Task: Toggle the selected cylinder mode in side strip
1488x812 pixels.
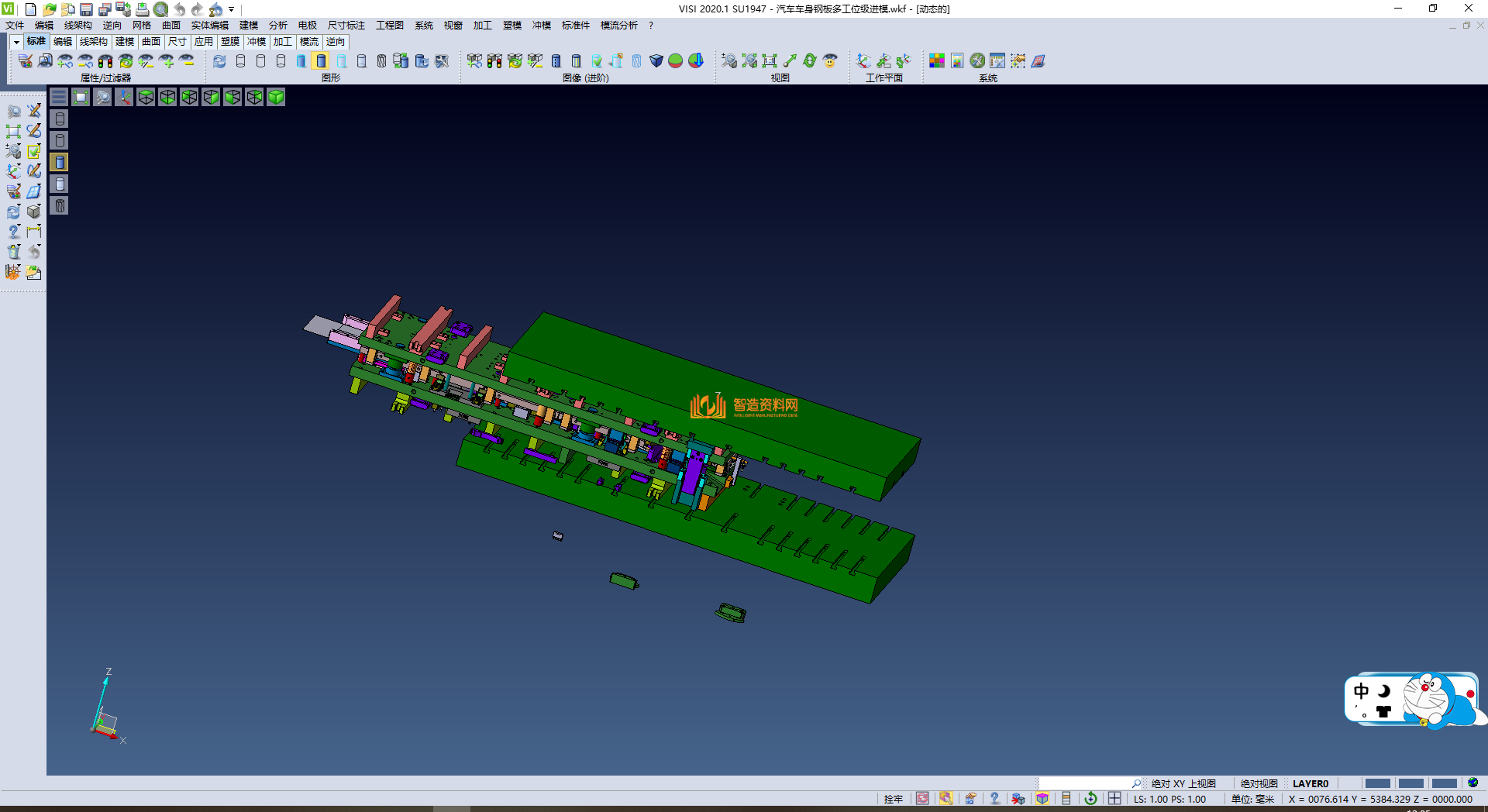Action: 60,162
